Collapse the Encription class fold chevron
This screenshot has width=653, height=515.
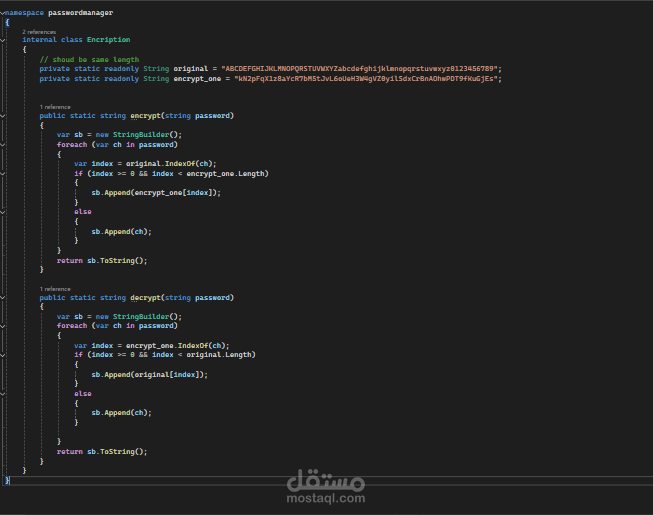pos(2,40)
